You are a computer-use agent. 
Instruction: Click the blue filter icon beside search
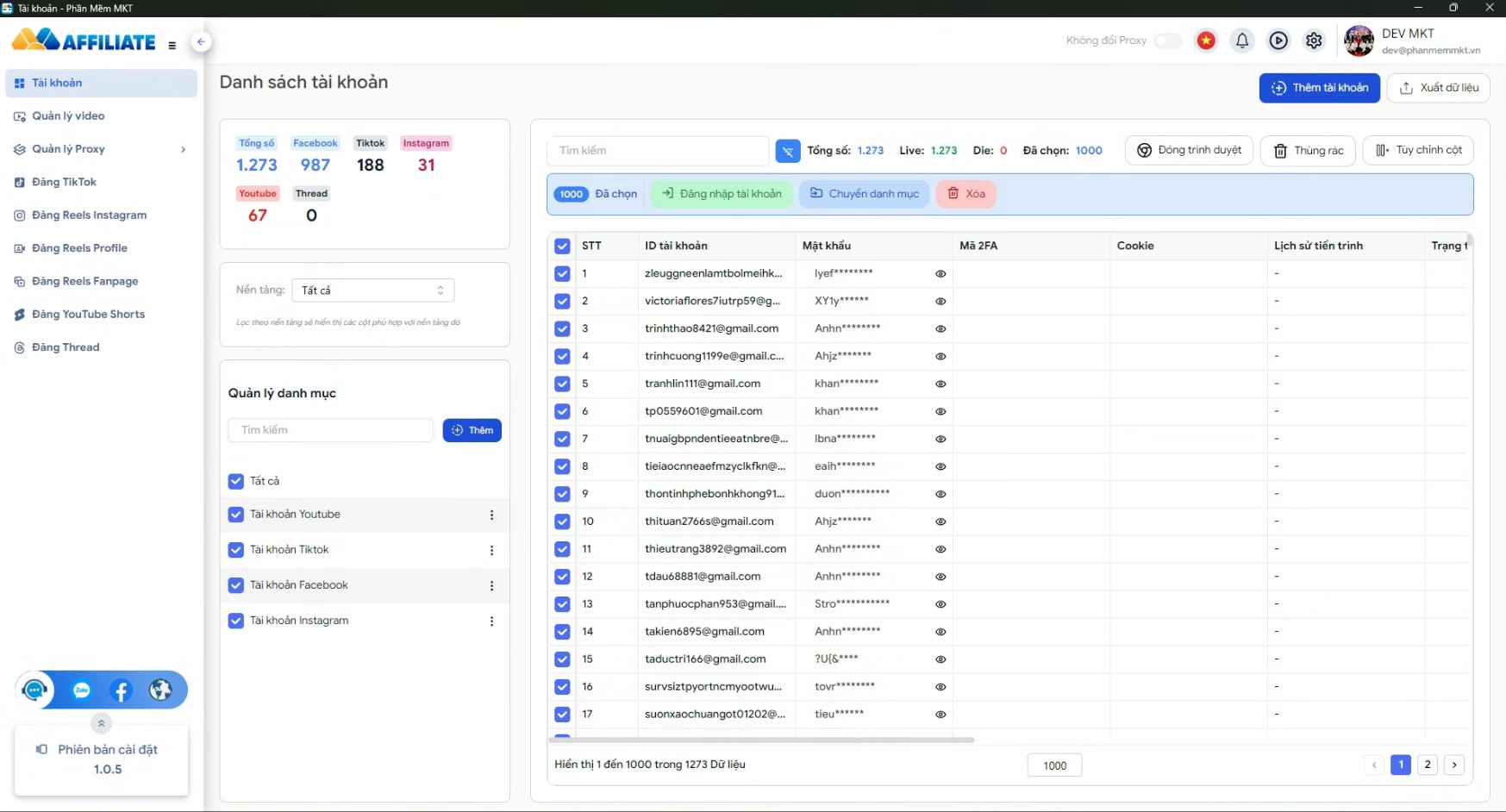click(x=787, y=151)
